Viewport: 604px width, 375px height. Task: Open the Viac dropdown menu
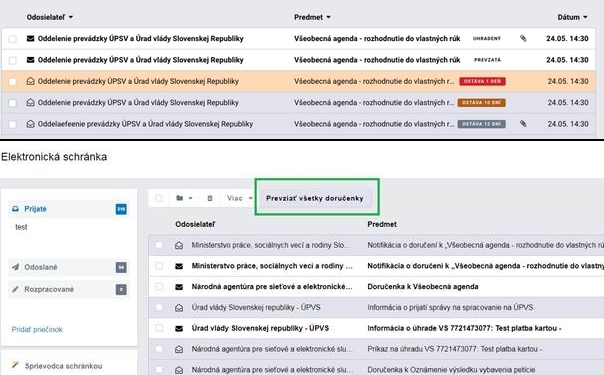click(240, 198)
